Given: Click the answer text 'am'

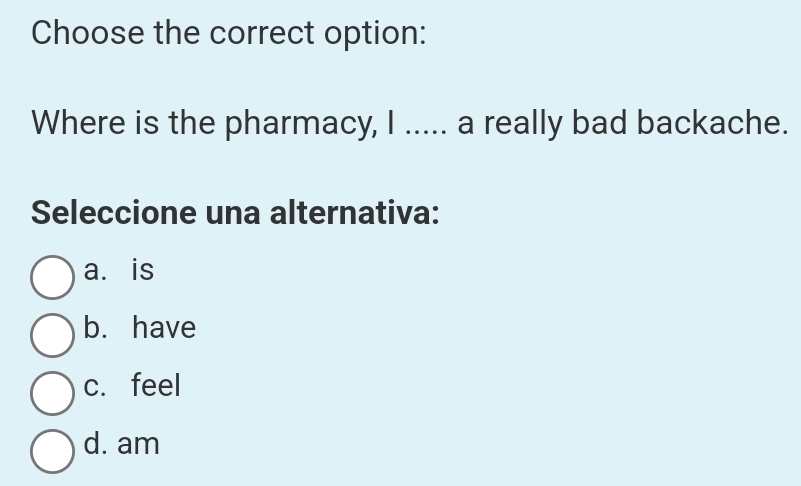Looking at the screenshot, I should (x=139, y=443).
